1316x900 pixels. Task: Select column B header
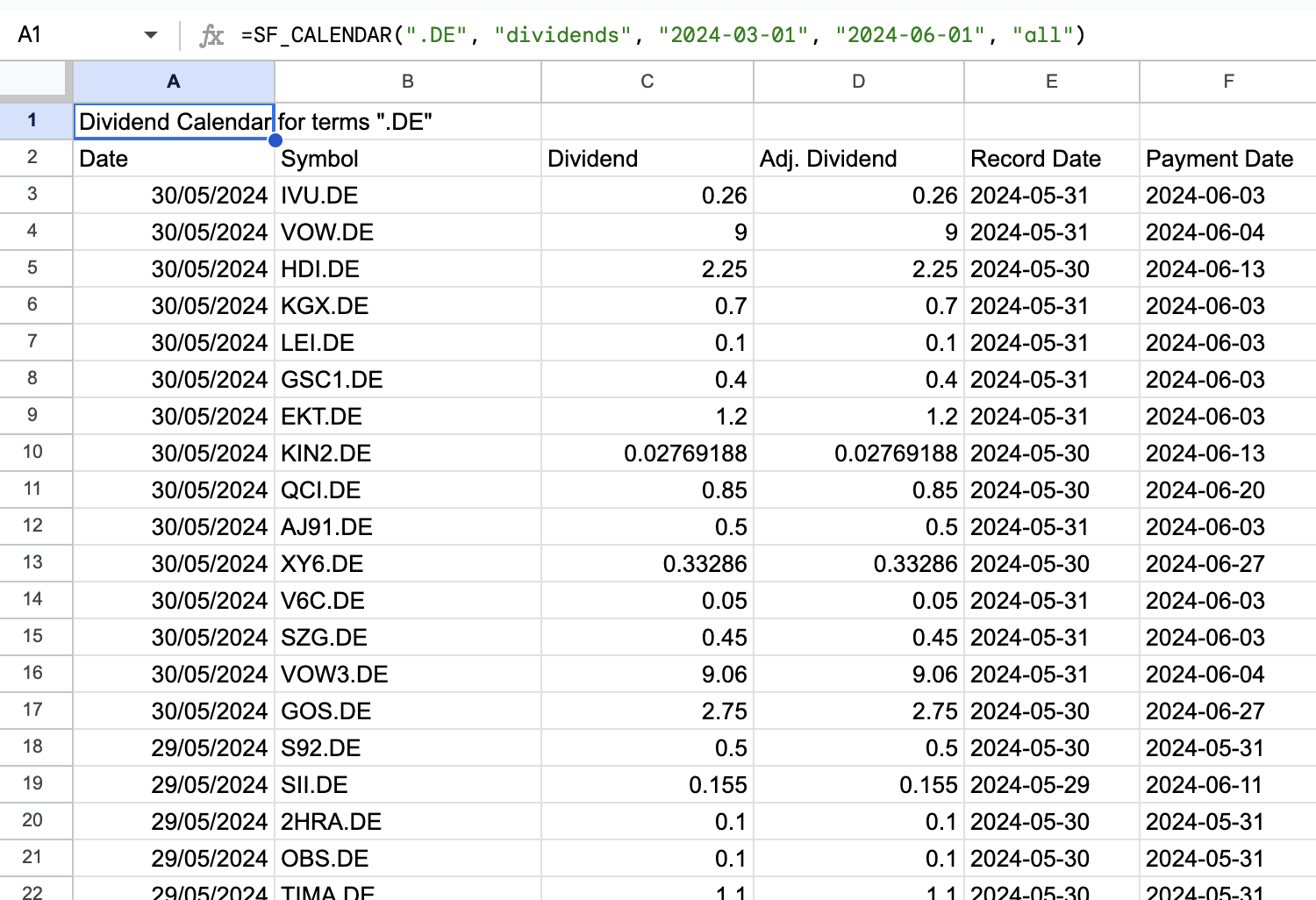pos(408,82)
